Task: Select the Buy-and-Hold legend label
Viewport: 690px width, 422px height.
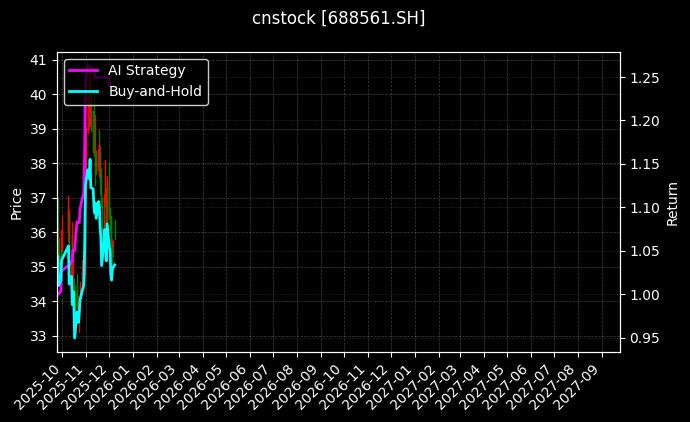Action: click(155, 91)
